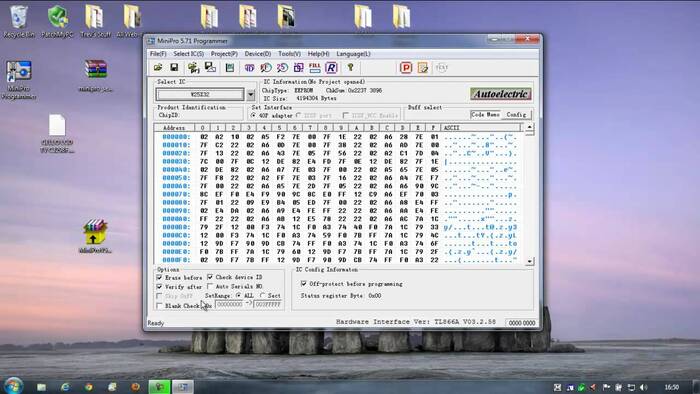Click the green chip toolbar icon
700x394 pixels.
[230, 67]
